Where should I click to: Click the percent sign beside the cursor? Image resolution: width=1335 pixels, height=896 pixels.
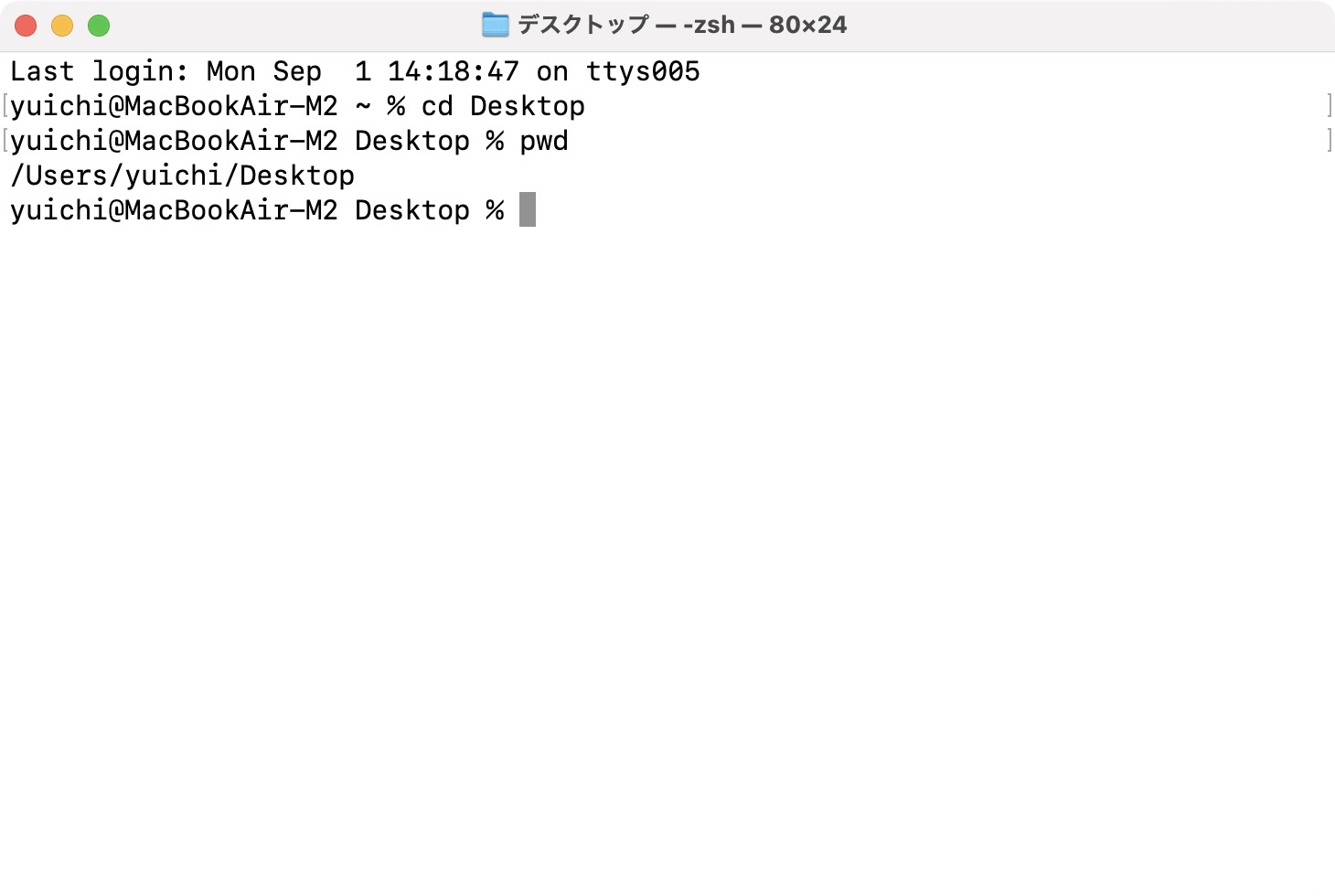click(495, 210)
